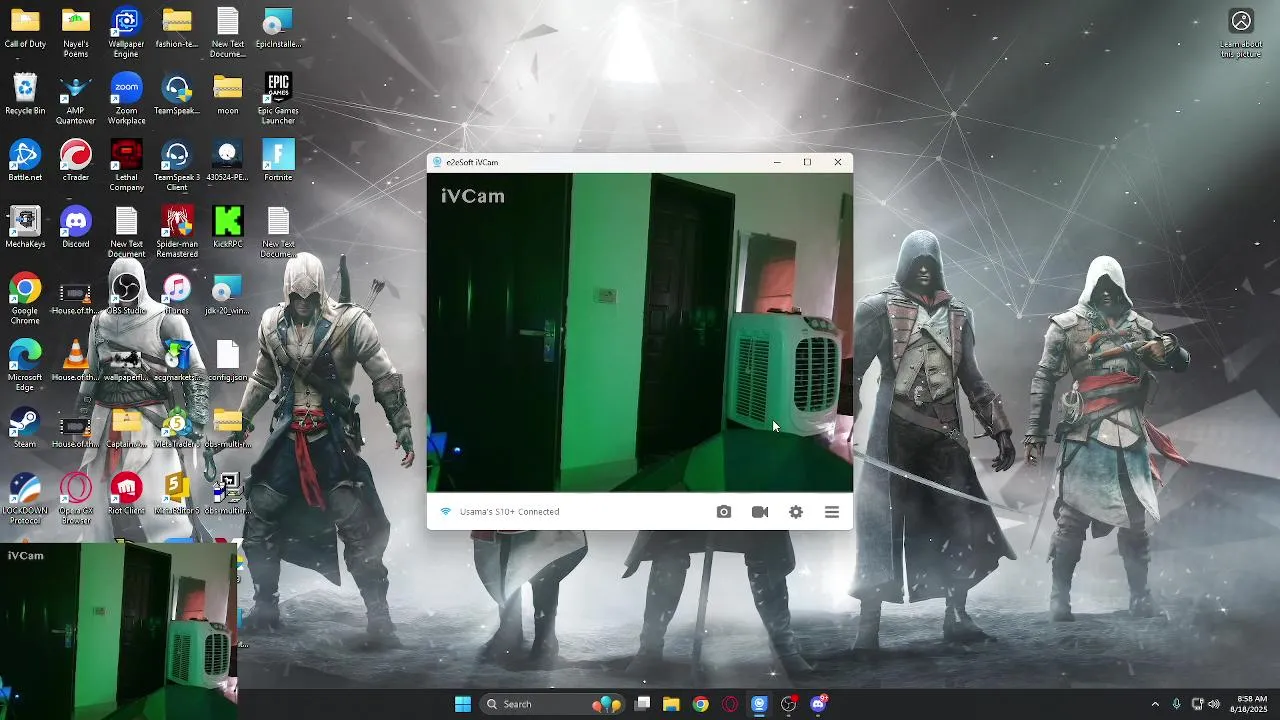Select the Discord shortcut on the desktop
Screen dimensions: 1280x720
76,228
